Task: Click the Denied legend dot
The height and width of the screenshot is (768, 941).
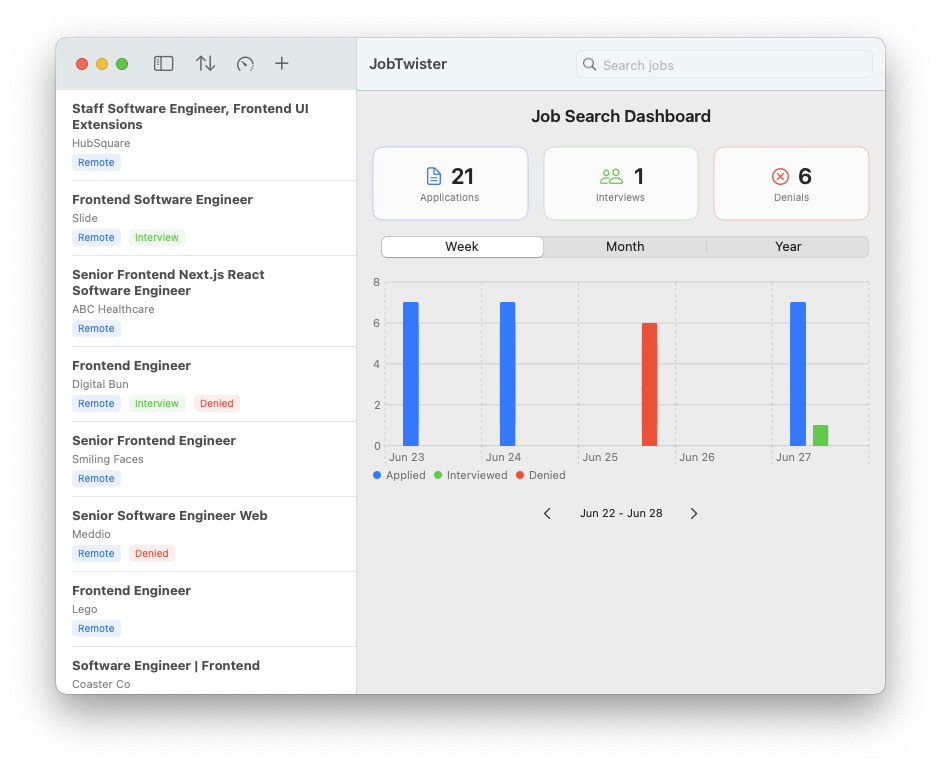Action: pyautogui.click(x=520, y=475)
